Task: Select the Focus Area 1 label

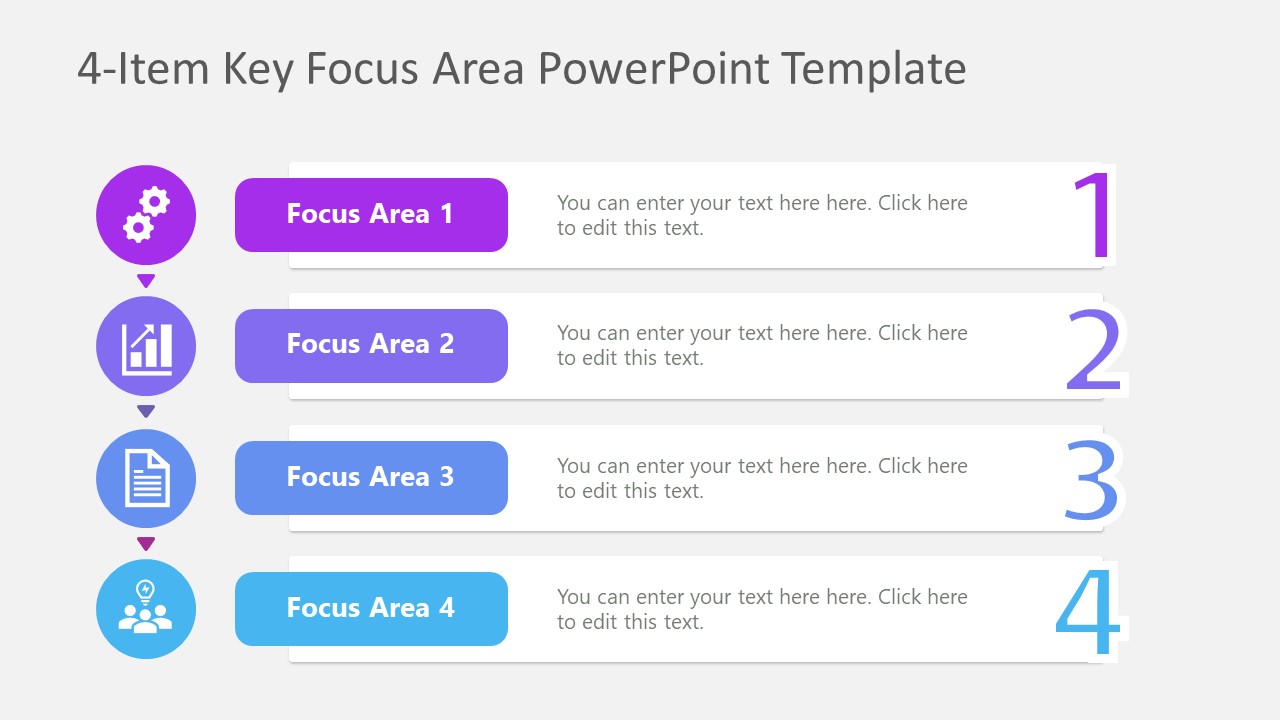Action: pos(371,215)
